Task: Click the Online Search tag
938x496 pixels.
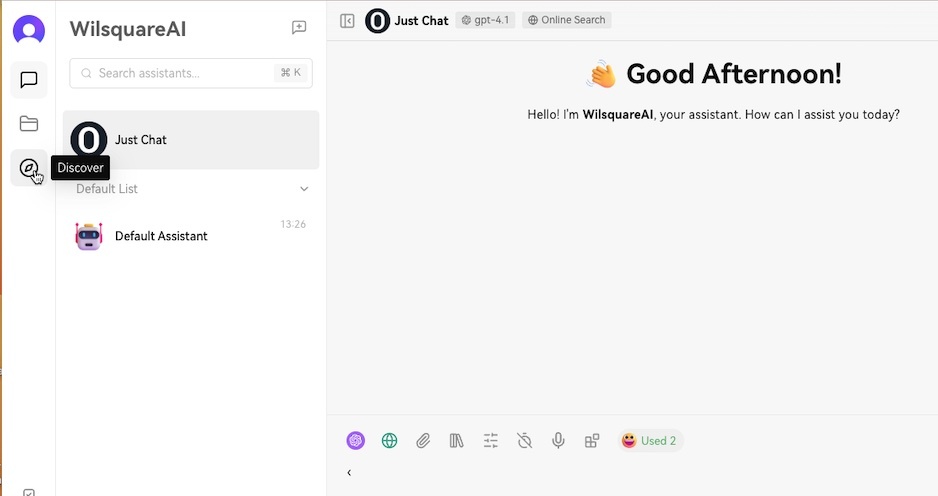Action: coord(567,20)
